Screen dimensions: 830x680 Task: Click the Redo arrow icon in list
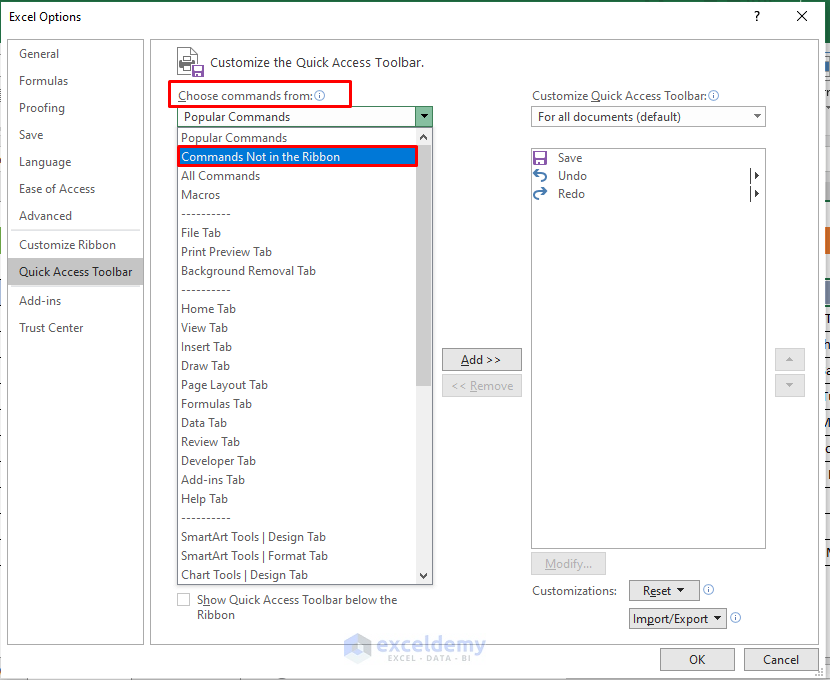tap(540, 194)
